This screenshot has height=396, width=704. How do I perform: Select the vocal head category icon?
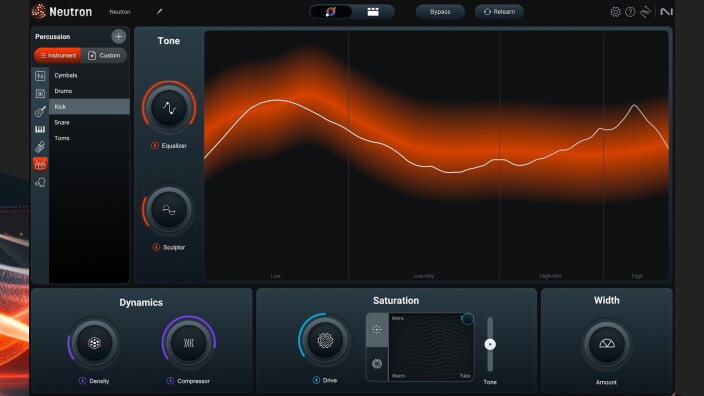pyautogui.click(x=40, y=182)
